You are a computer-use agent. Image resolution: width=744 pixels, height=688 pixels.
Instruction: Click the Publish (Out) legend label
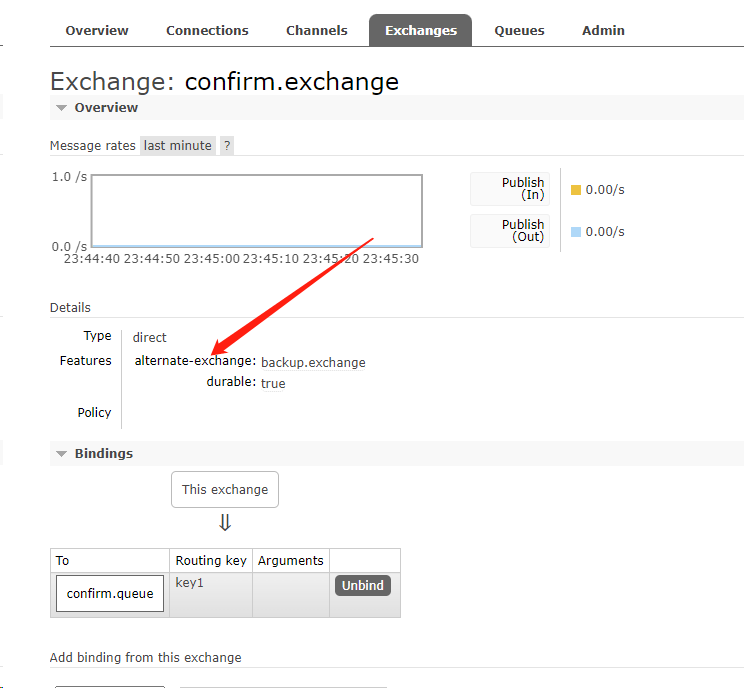click(510, 231)
